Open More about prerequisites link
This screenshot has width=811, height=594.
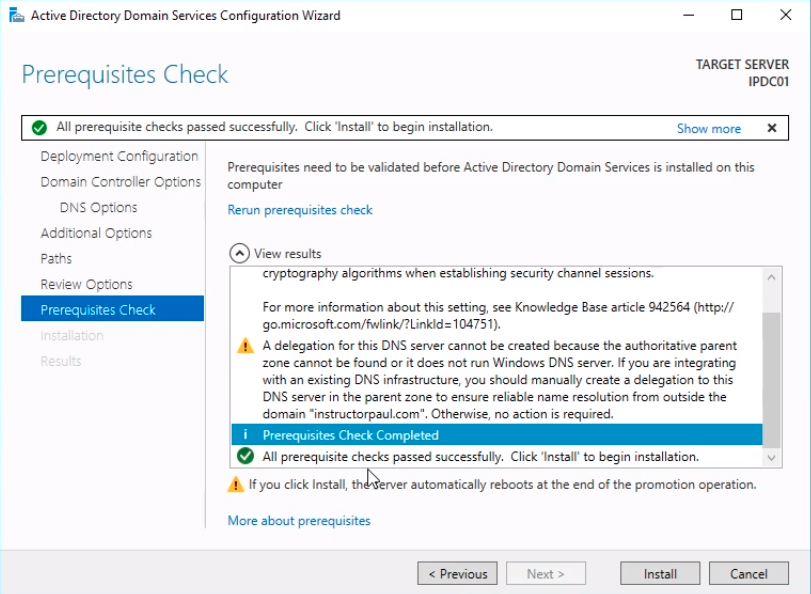tap(299, 521)
